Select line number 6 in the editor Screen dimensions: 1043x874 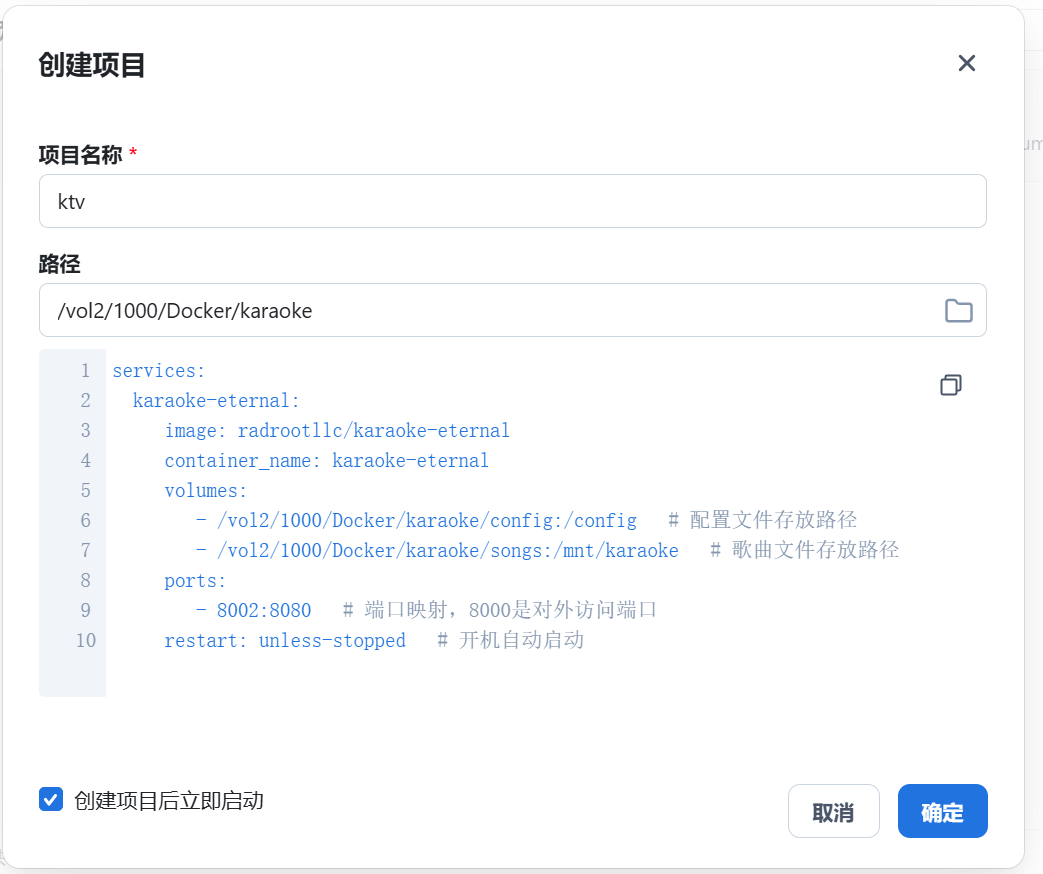coord(85,520)
